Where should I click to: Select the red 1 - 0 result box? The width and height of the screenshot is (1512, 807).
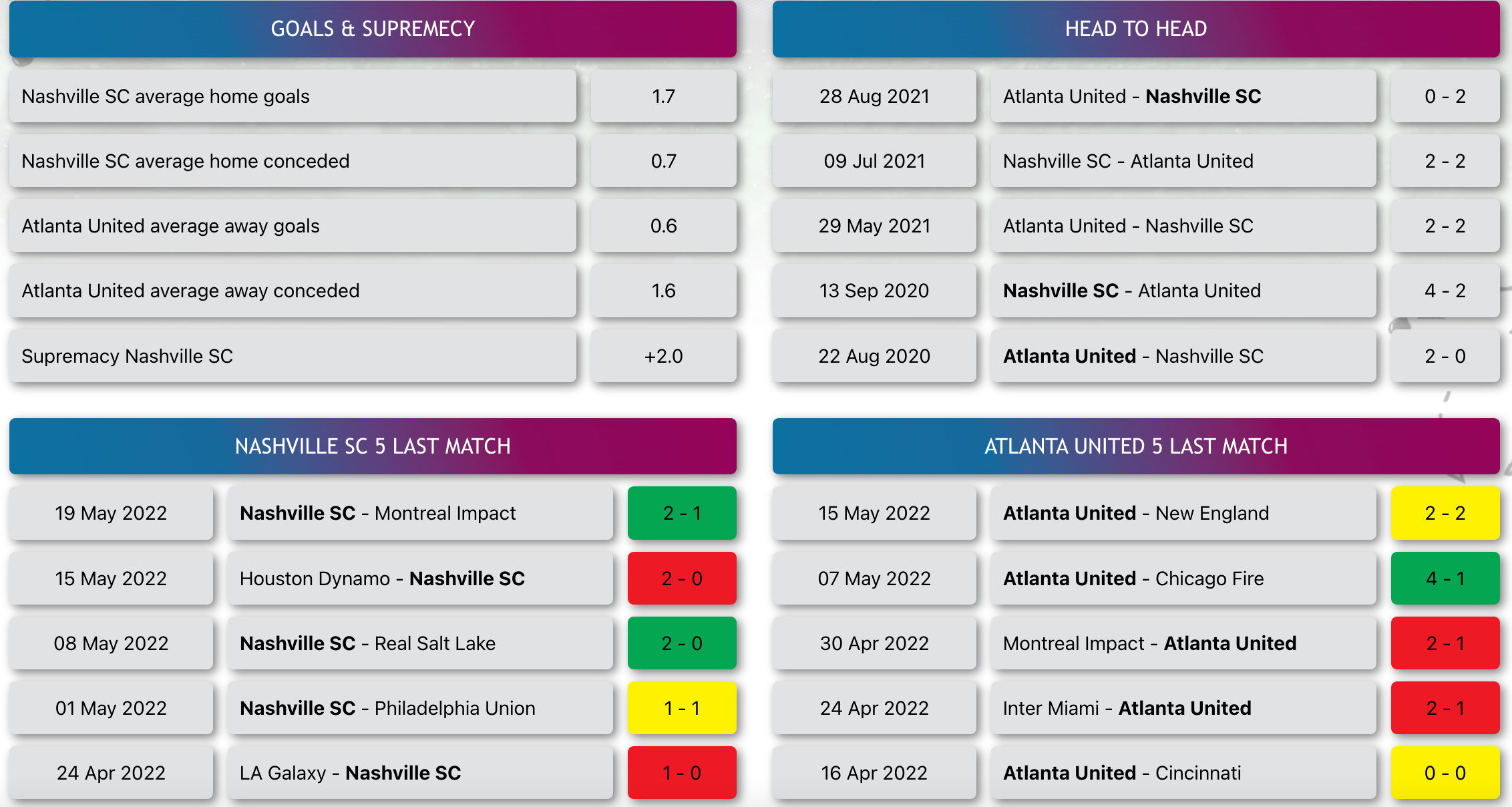tap(682, 773)
